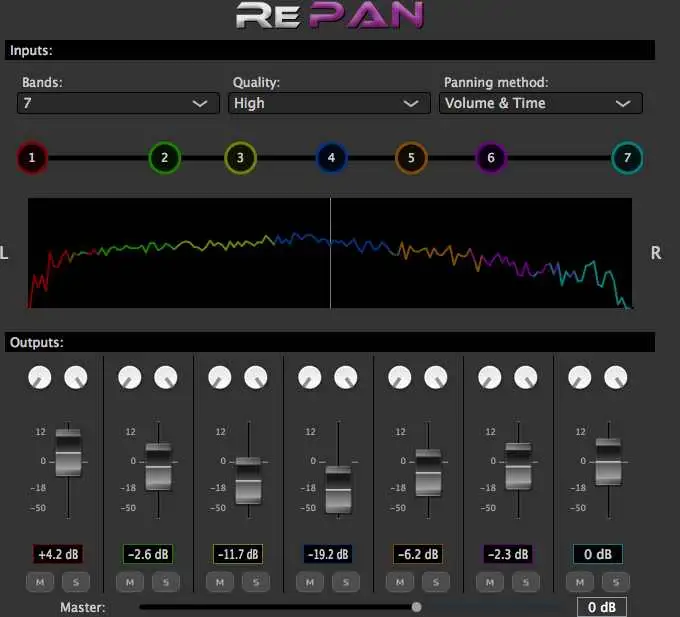The image size is (680, 617).
Task: Click the -19.2 dB channel fader
Action: coord(338,490)
